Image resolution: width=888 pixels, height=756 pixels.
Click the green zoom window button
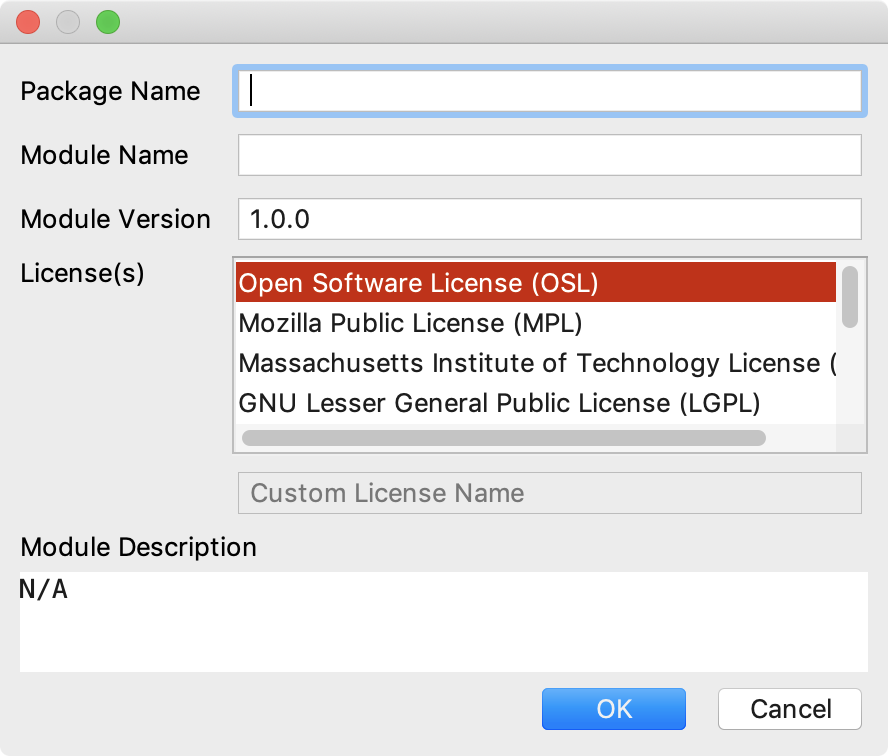108,22
